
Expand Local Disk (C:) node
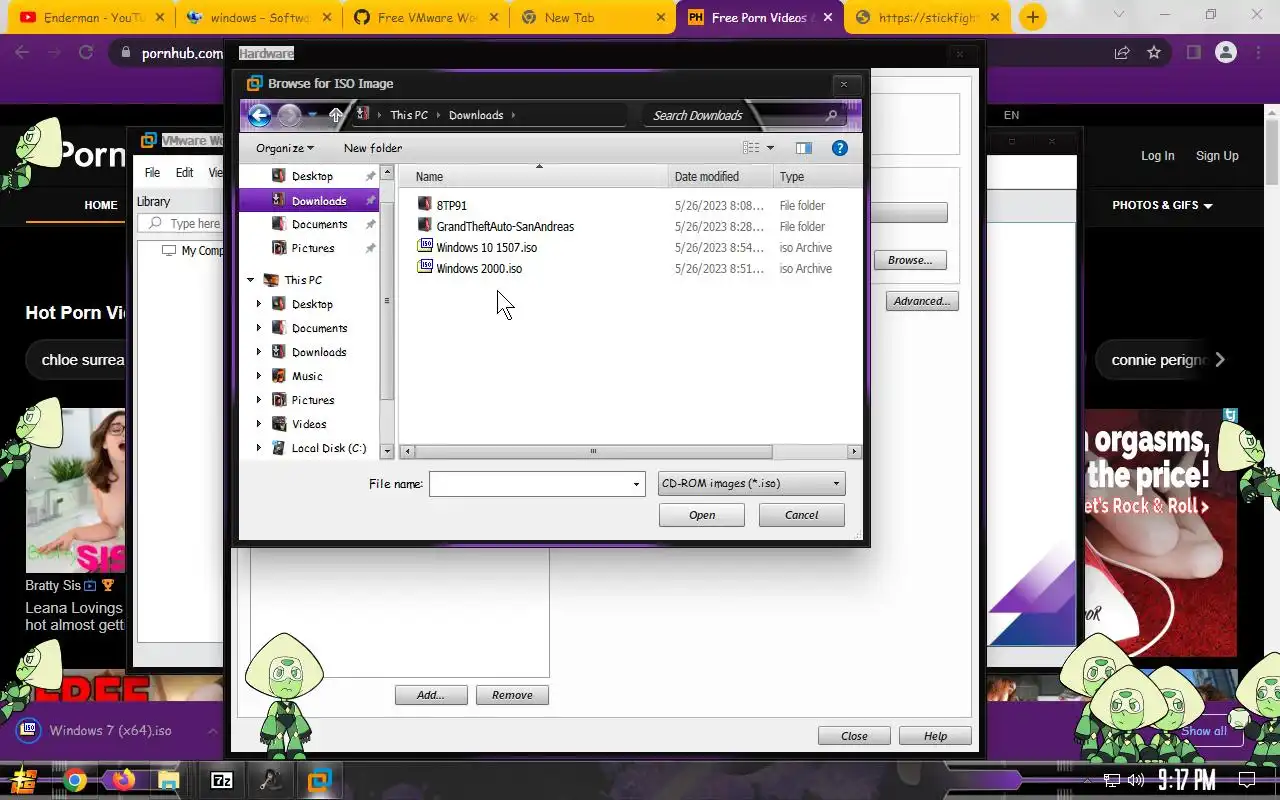(259, 448)
